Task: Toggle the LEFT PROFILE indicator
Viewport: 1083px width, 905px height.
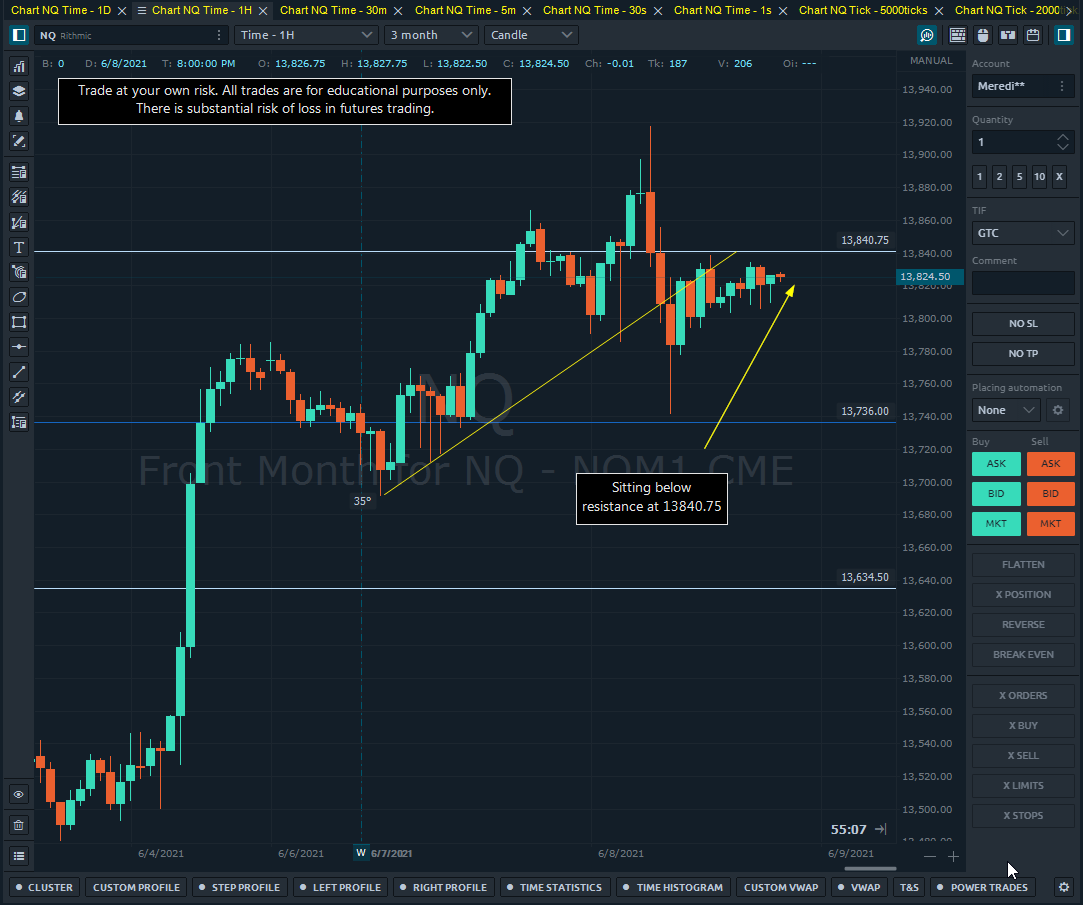Action: [x=340, y=887]
